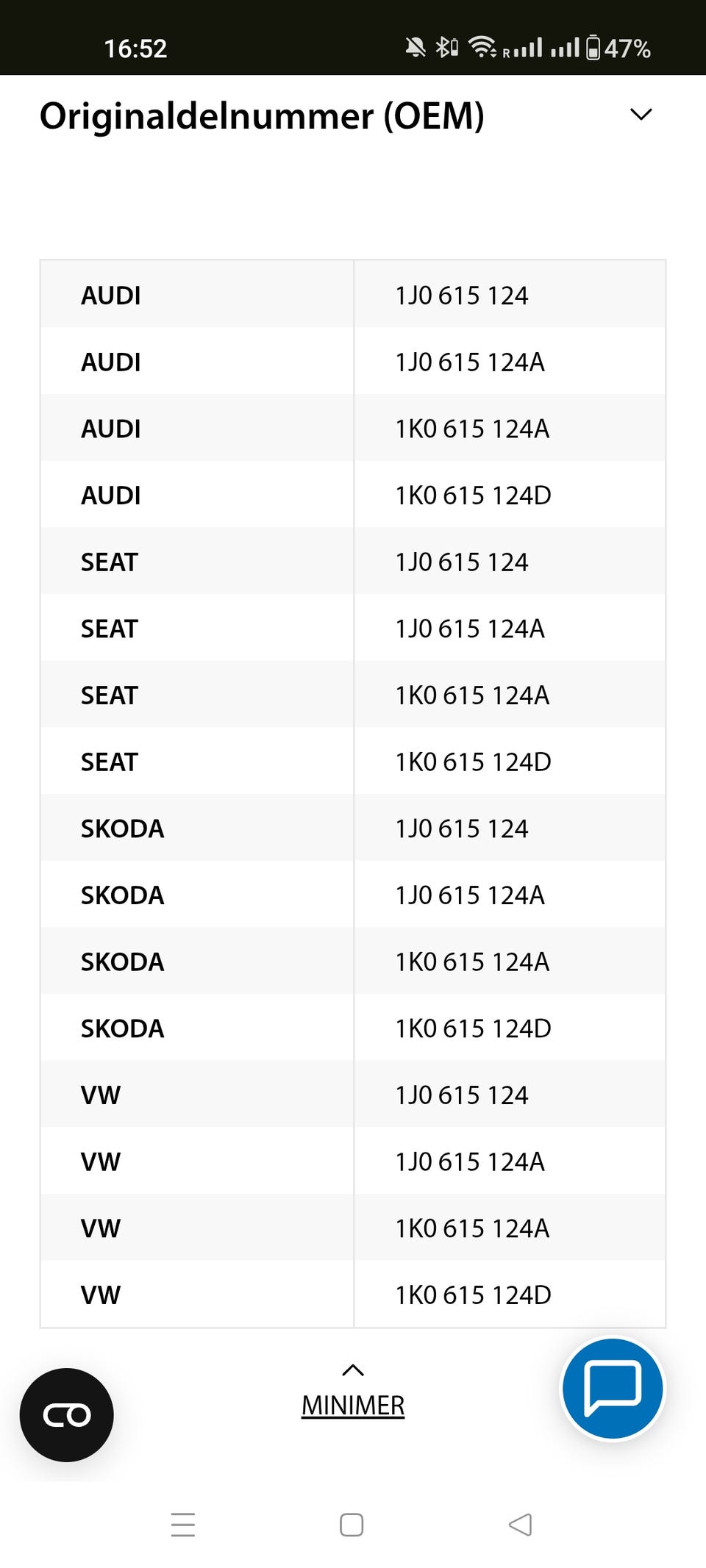Tap the battery icon in status bar

593,49
